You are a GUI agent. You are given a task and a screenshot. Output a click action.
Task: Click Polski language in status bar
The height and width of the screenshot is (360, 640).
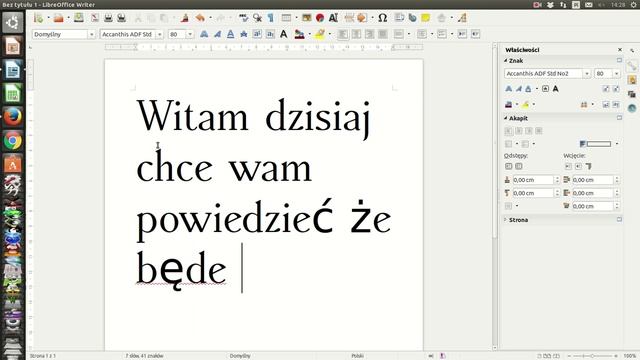coord(358,356)
